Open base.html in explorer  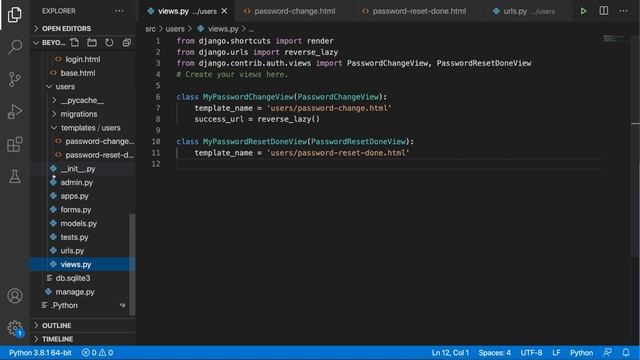click(x=82, y=73)
